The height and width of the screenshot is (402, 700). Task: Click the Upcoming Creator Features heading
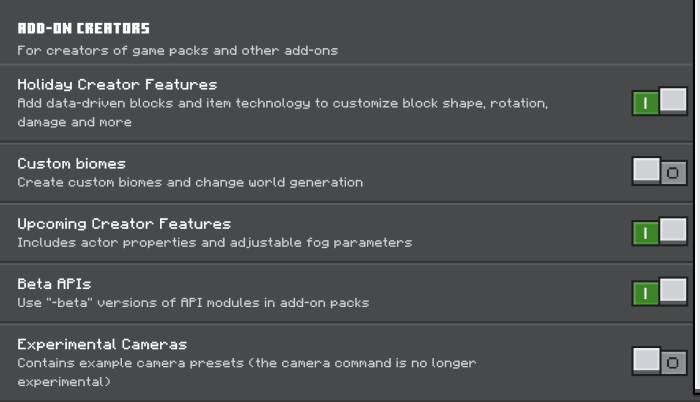pyautogui.click(x=124, y=223)
